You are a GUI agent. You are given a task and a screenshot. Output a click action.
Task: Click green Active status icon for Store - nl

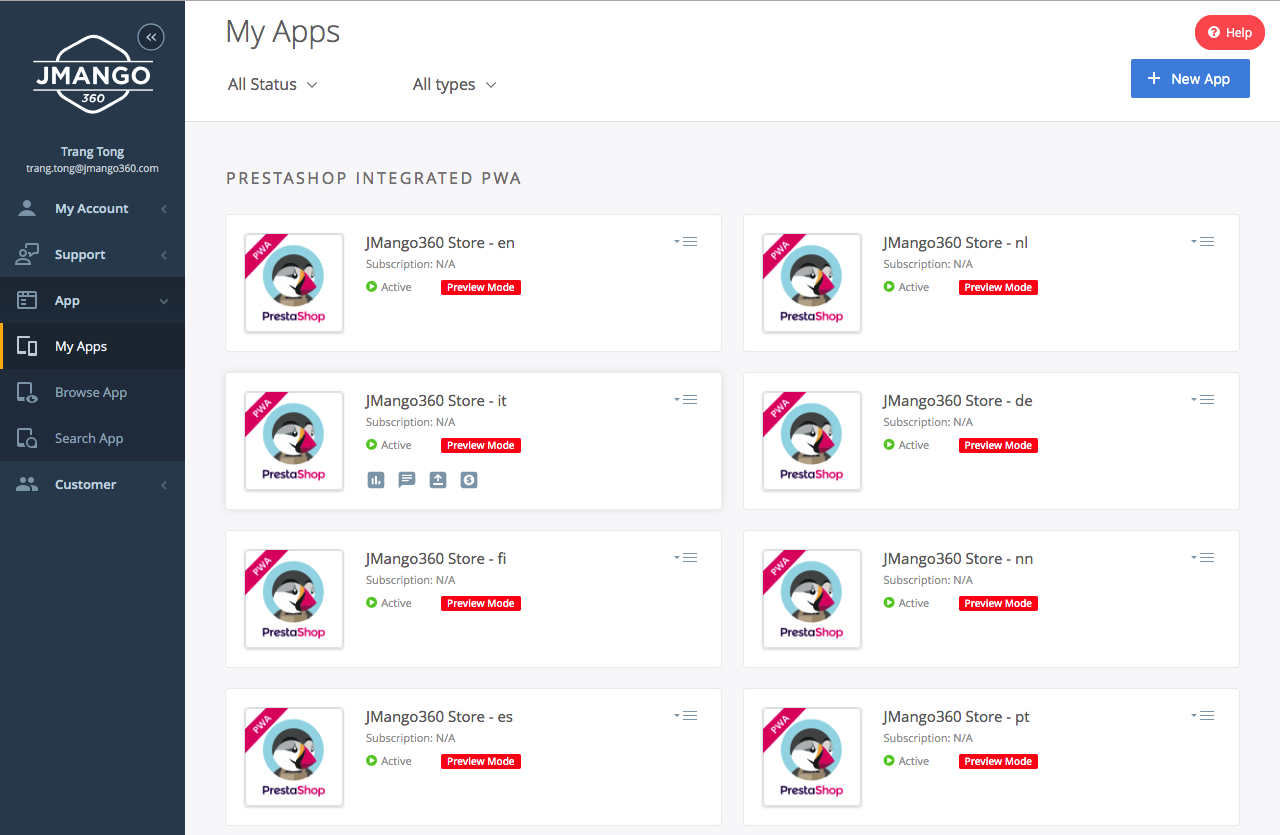coord(889,287)
